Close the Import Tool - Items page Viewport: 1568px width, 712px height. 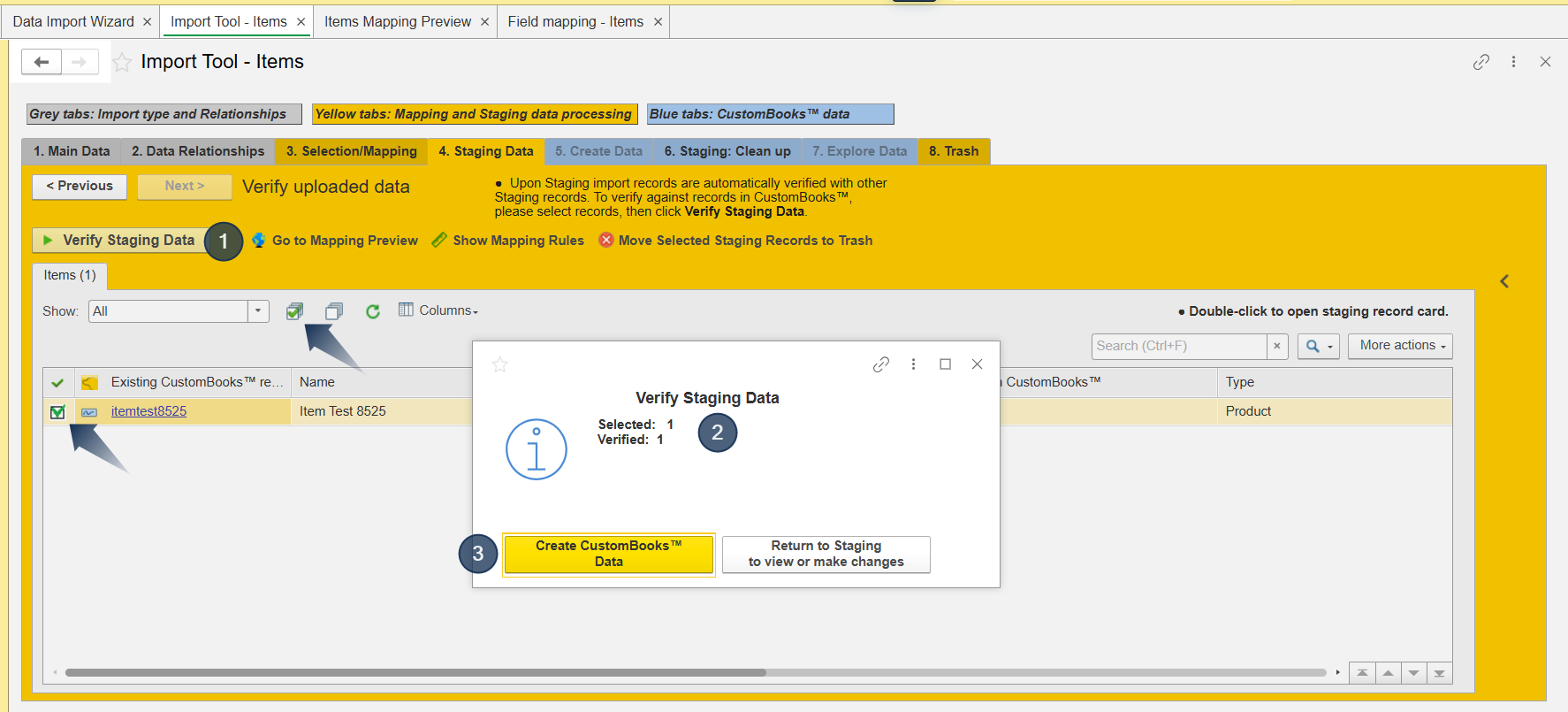point(1545,62)
